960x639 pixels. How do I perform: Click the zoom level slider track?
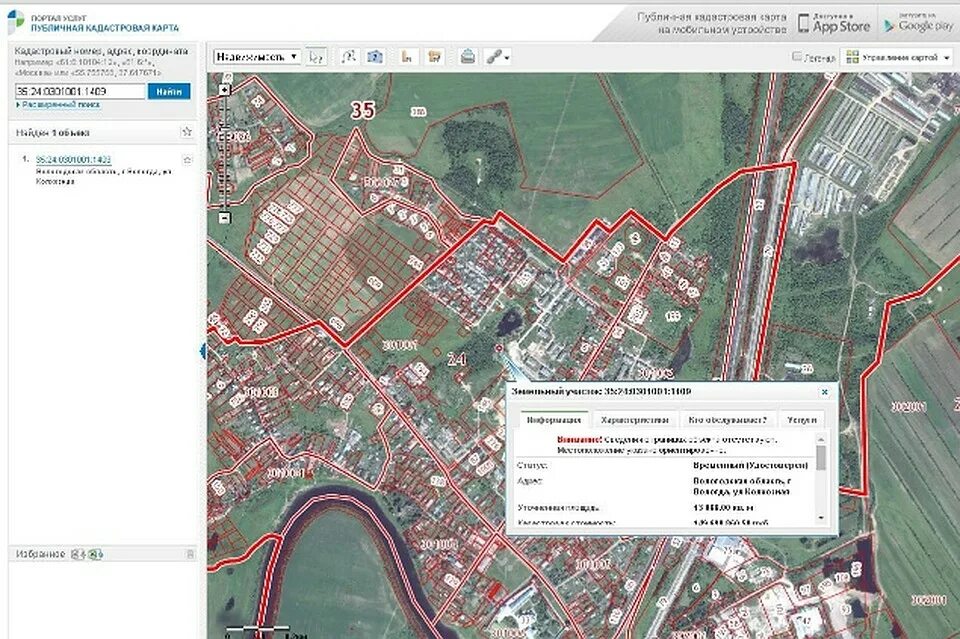pos(225,153)
